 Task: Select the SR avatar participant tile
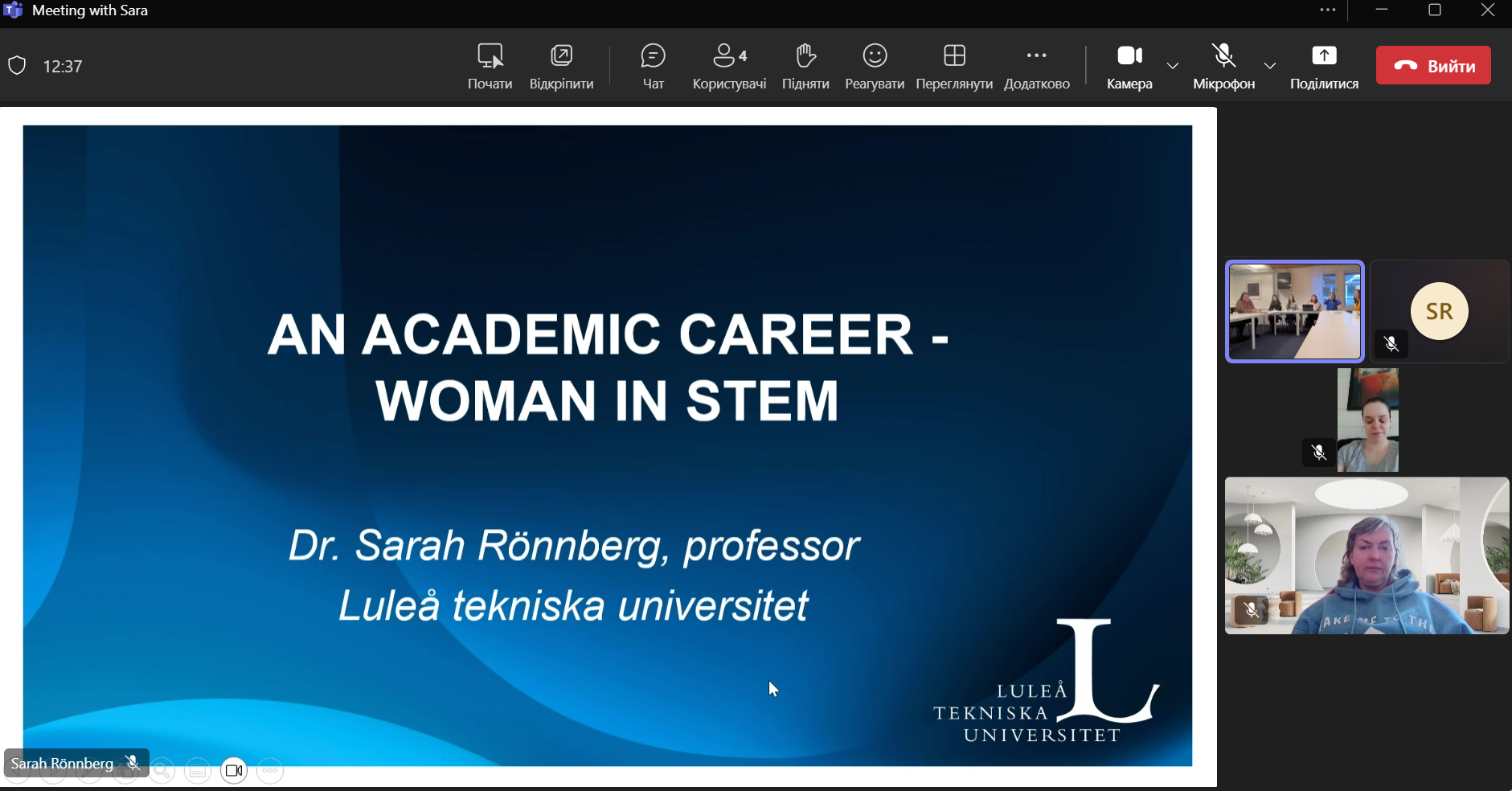[1440, 311]
